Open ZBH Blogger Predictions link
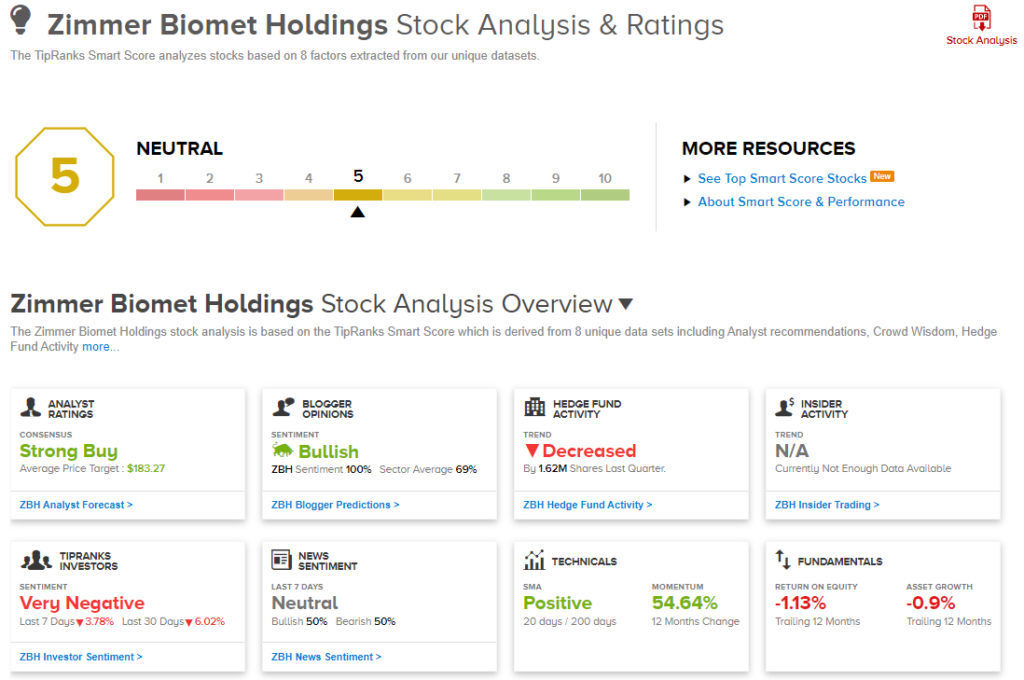The image size is (1024, 680). [x=335, y=505]
